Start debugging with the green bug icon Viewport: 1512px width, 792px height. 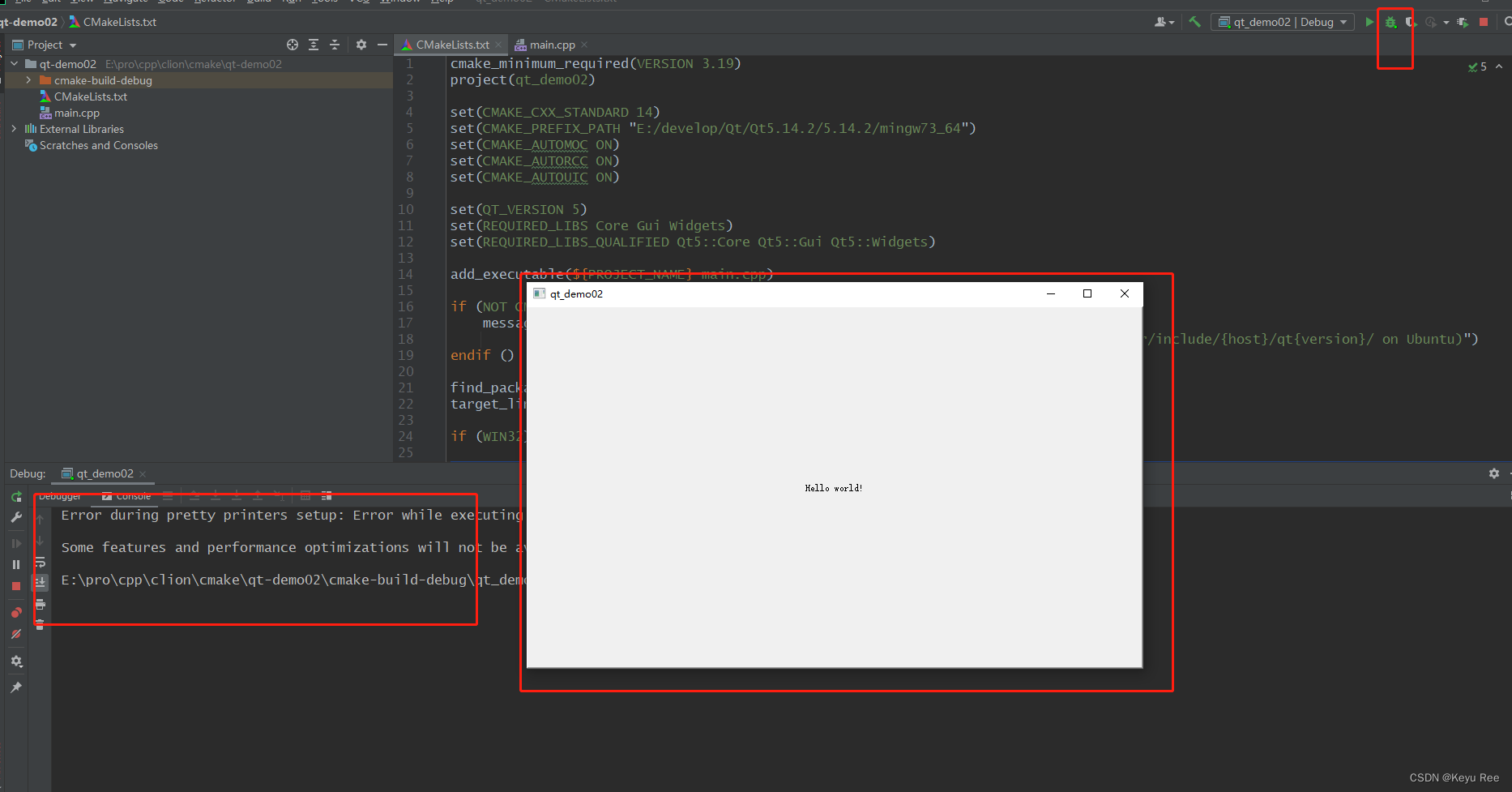[x=1390, y=22]
